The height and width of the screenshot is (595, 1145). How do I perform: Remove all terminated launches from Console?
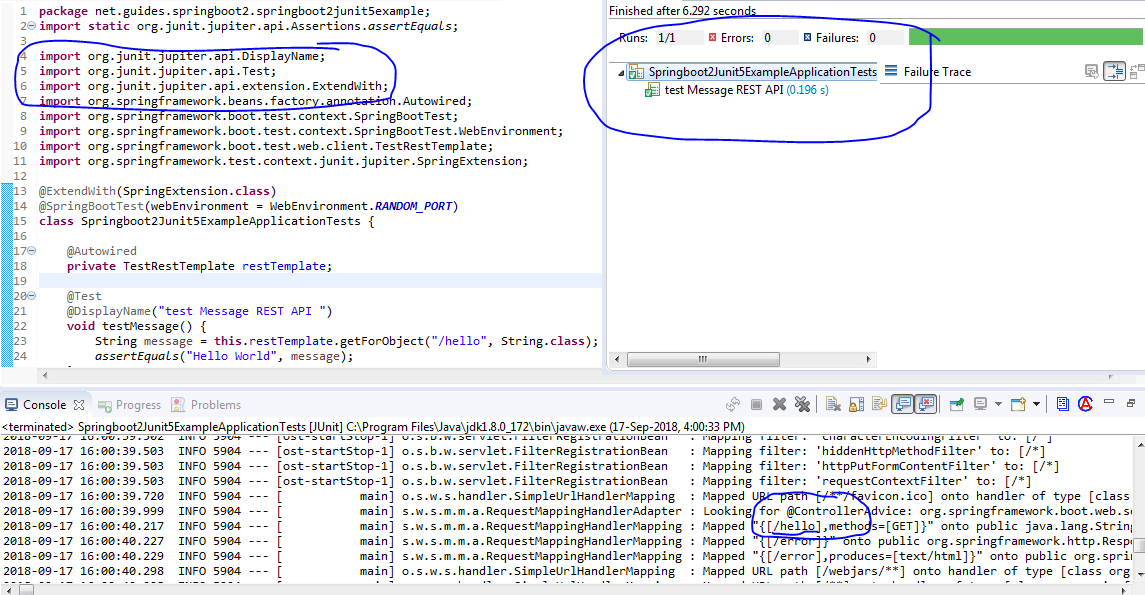(x=801, y=404)
